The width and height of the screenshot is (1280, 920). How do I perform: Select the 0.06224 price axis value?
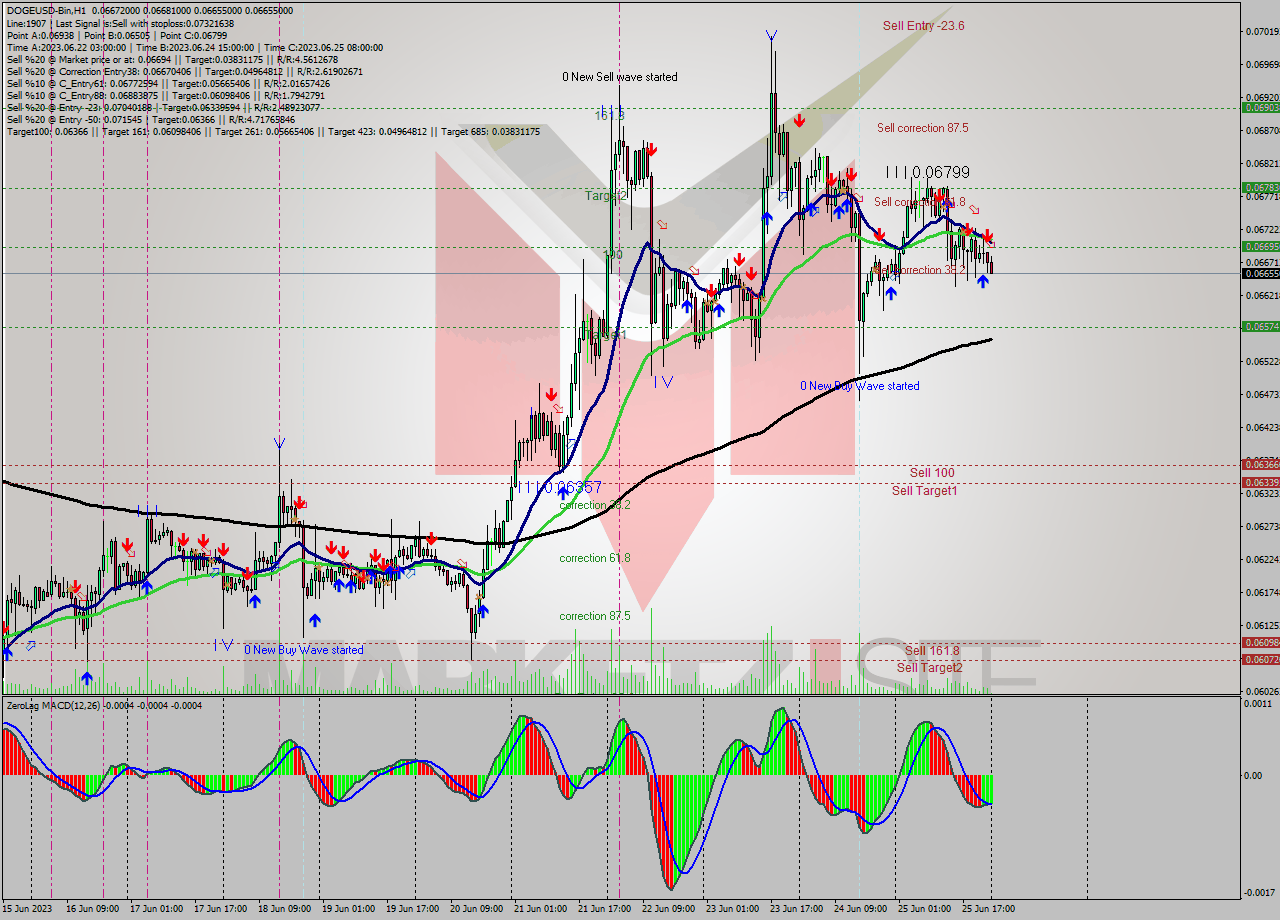pyautogui.click(x=1262, y=559)
